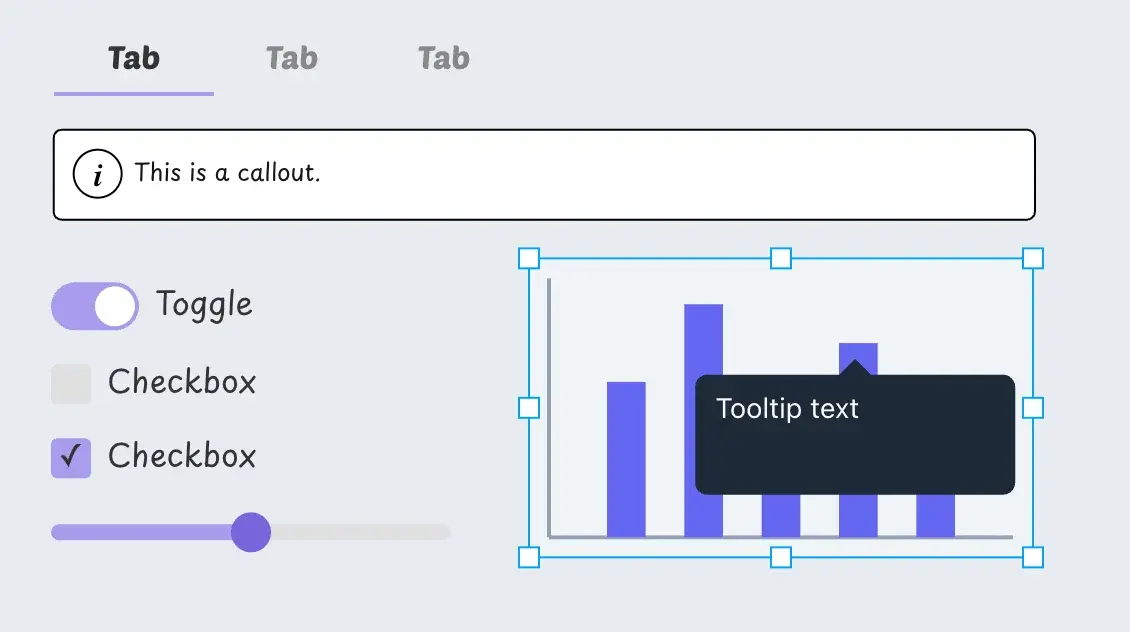
Task: Select the rightmost Tab
Action: (442, 57)
